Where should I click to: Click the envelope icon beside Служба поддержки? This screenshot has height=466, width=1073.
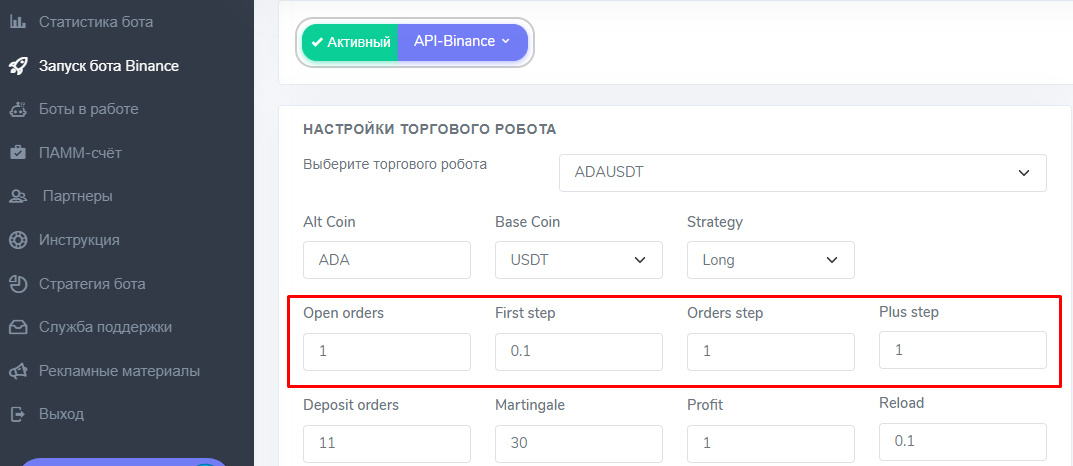[18, 327]
